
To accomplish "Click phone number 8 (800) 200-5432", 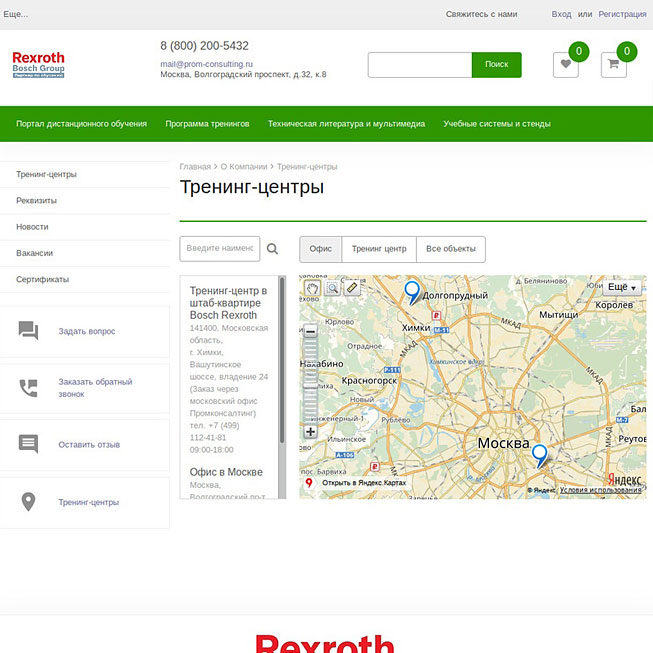I will (x=204, y=45).
